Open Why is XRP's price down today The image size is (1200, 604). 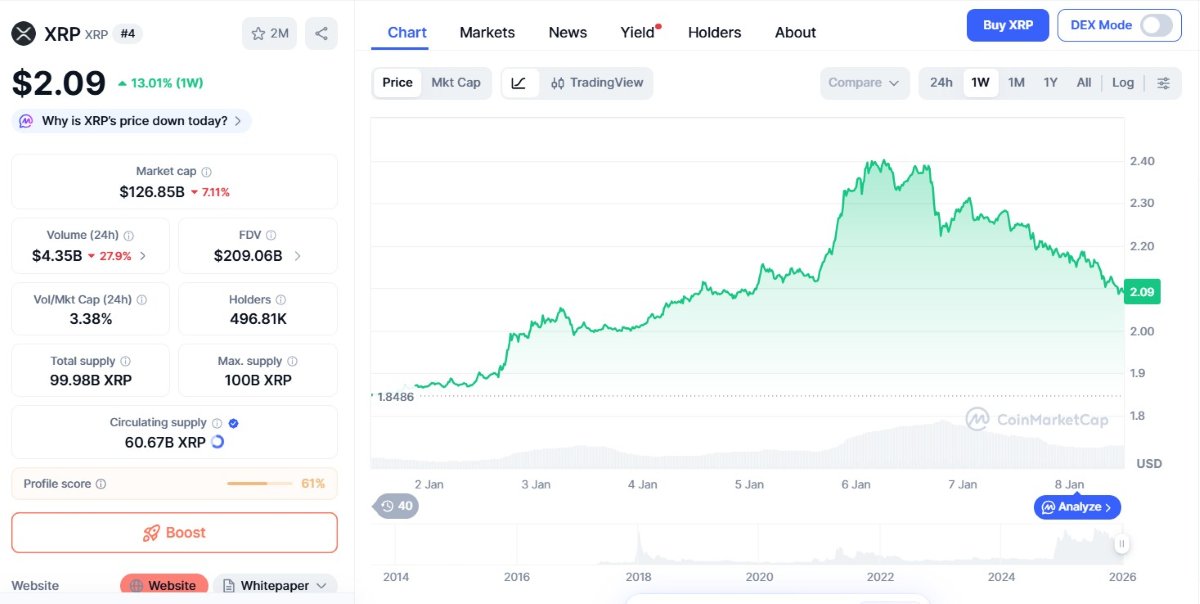click(x=131, y=121)
